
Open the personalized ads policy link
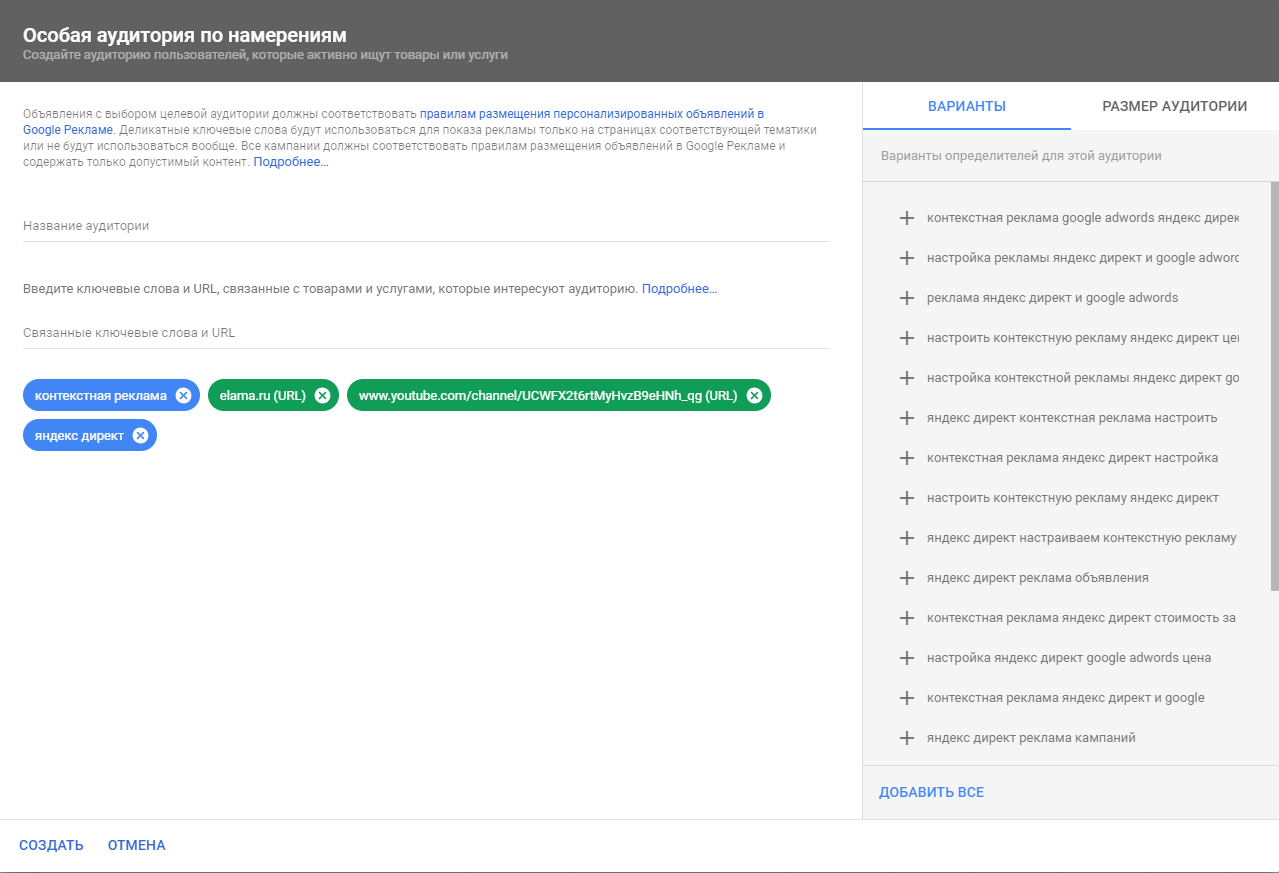point(591,114)
